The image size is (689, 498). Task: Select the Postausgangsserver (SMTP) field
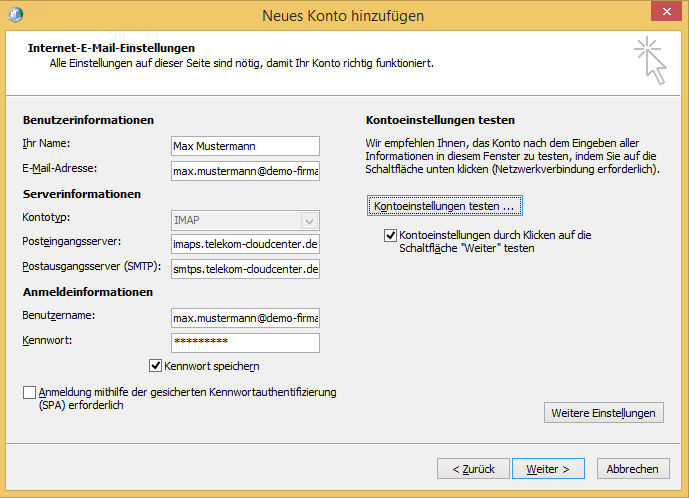click(x=245, y=269)
